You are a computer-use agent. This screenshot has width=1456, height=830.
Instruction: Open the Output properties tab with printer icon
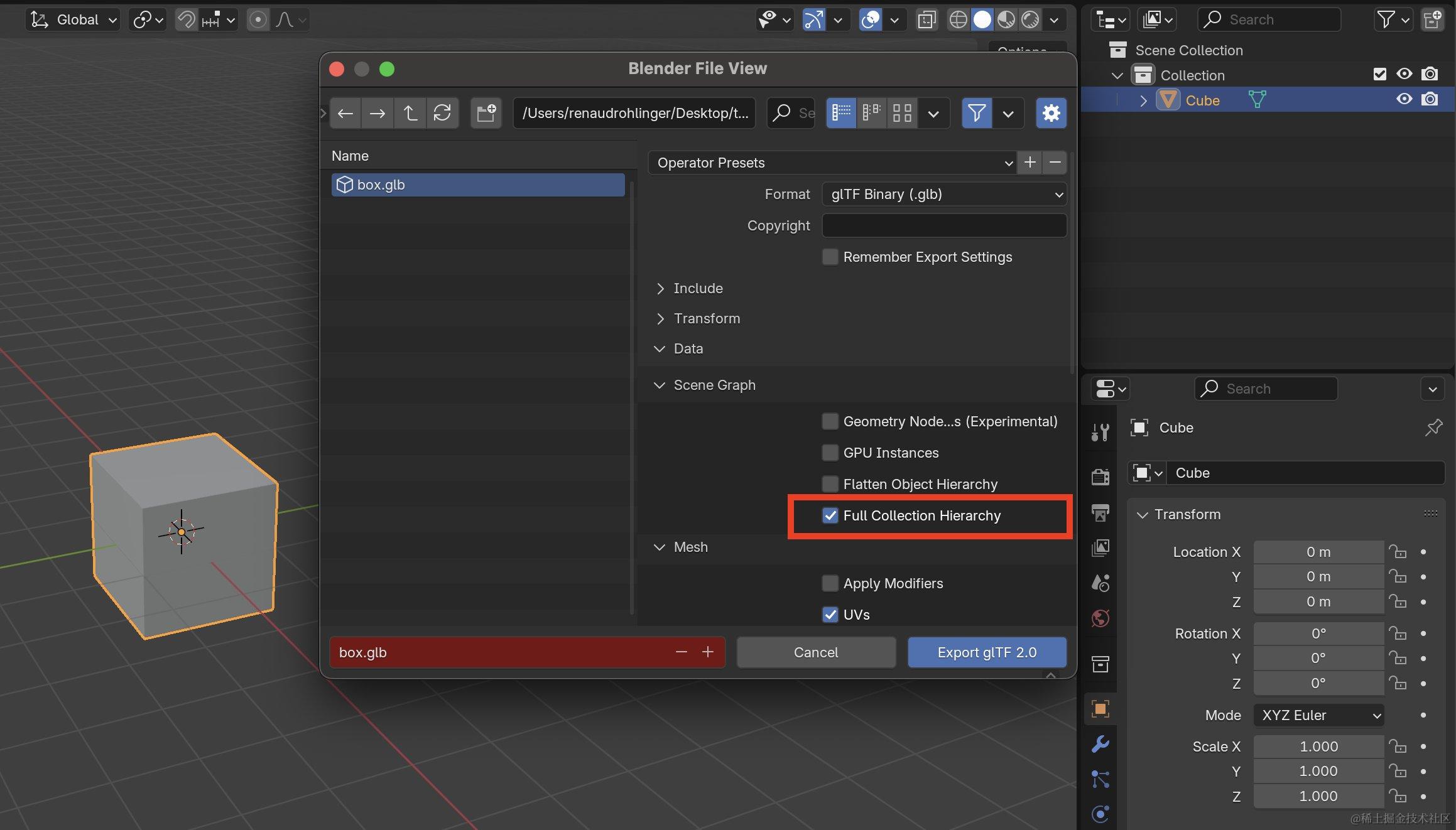pos(1100,513)
